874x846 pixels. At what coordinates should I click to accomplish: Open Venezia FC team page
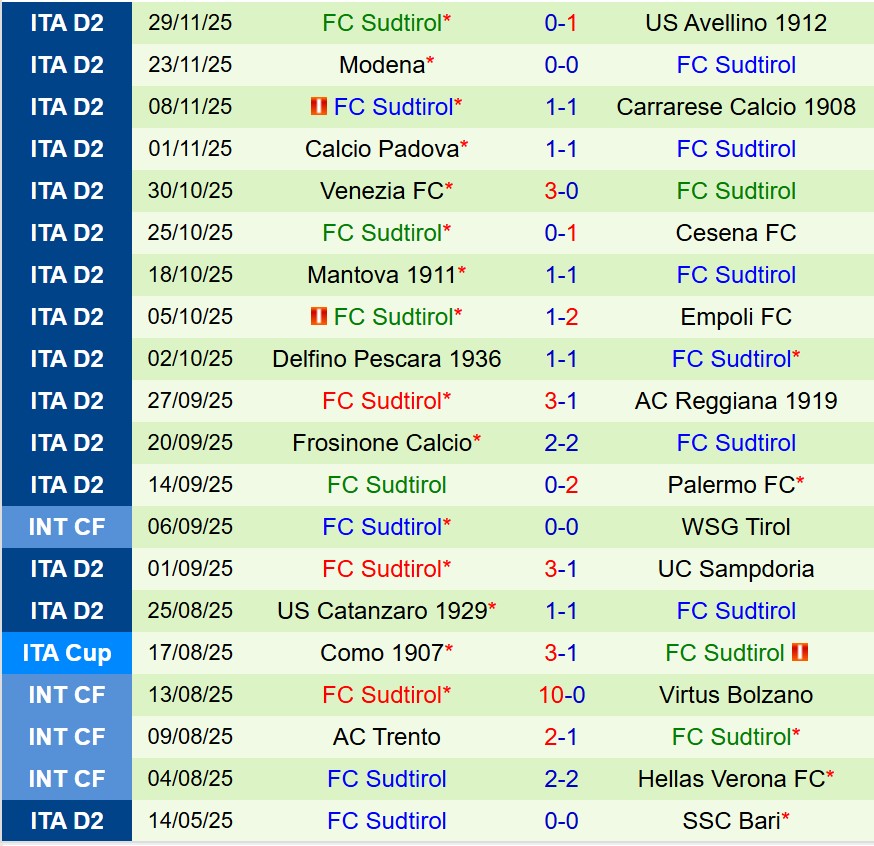click(382, 191)
